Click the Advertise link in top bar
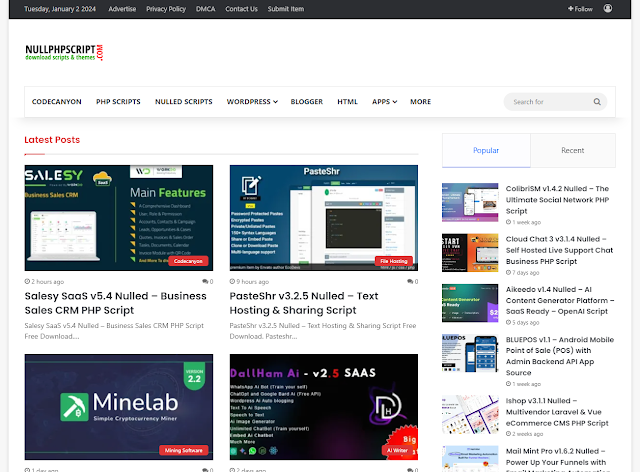Screen dimensions: 640x472 point(122,9)
